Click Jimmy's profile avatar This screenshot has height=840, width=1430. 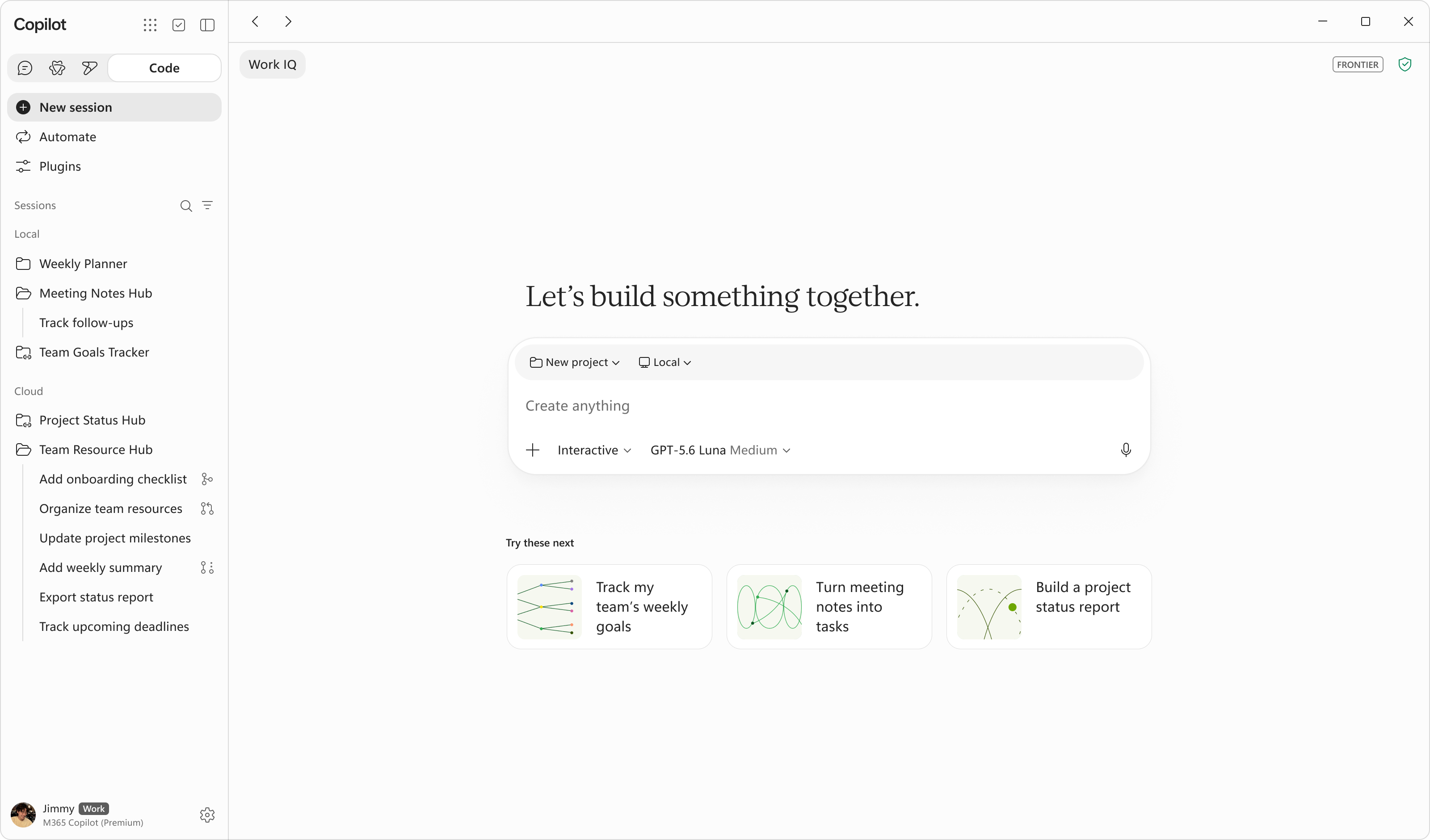(x=23, y=815)
